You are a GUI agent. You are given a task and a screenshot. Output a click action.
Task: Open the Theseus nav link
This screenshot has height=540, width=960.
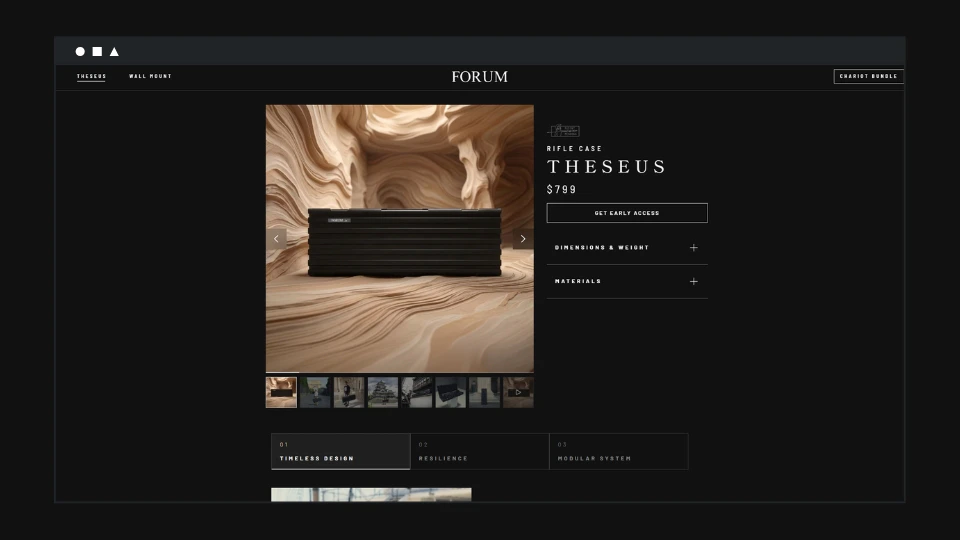(x=91, y=77)
